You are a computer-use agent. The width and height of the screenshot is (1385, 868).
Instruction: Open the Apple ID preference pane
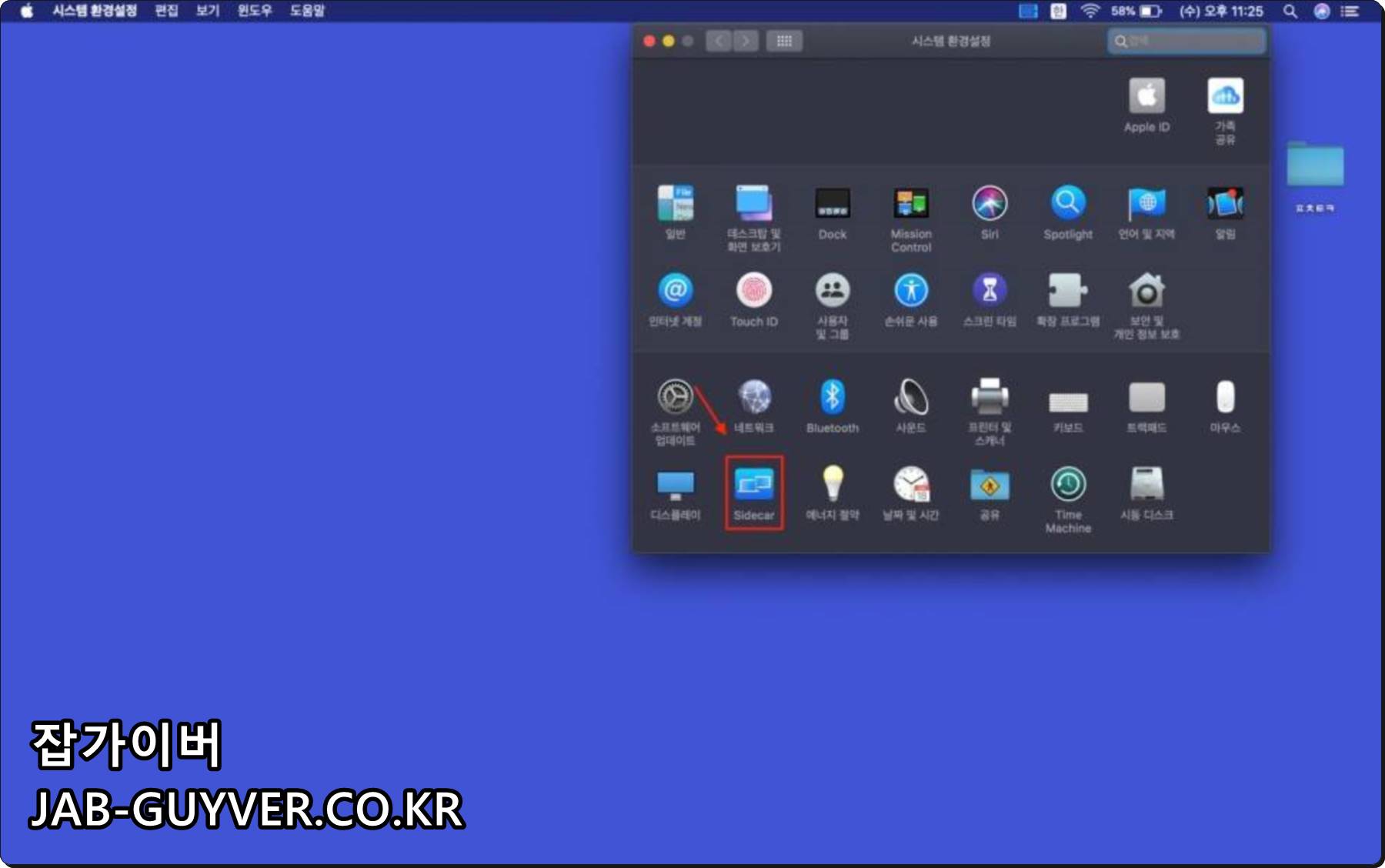click(x=1146, y=106)
